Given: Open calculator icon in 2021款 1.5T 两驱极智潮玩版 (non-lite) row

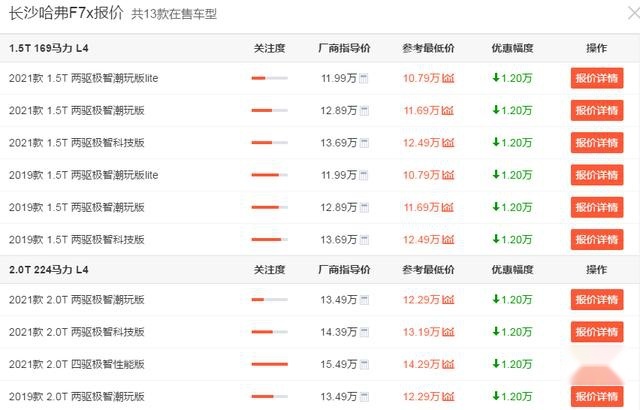Looking at the screenshot, I should (364, 111).
